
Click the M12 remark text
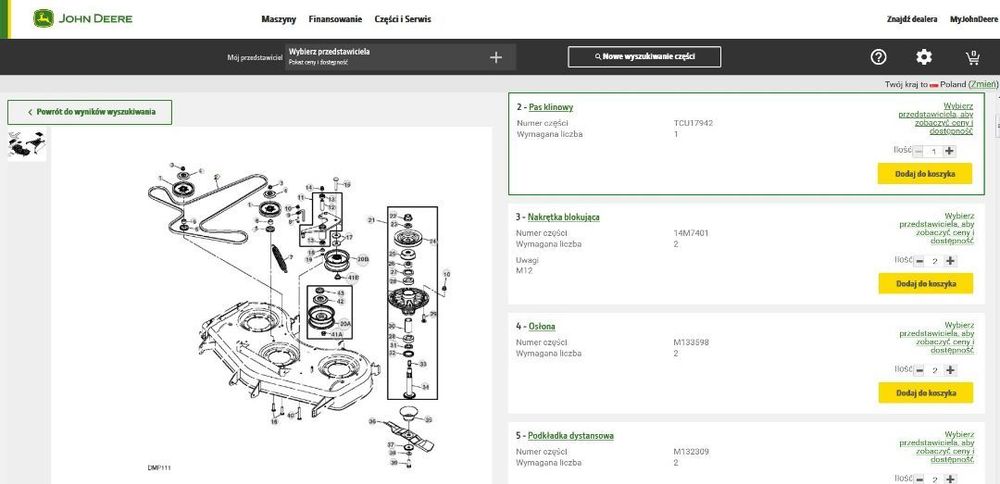(x=524, y=270)
